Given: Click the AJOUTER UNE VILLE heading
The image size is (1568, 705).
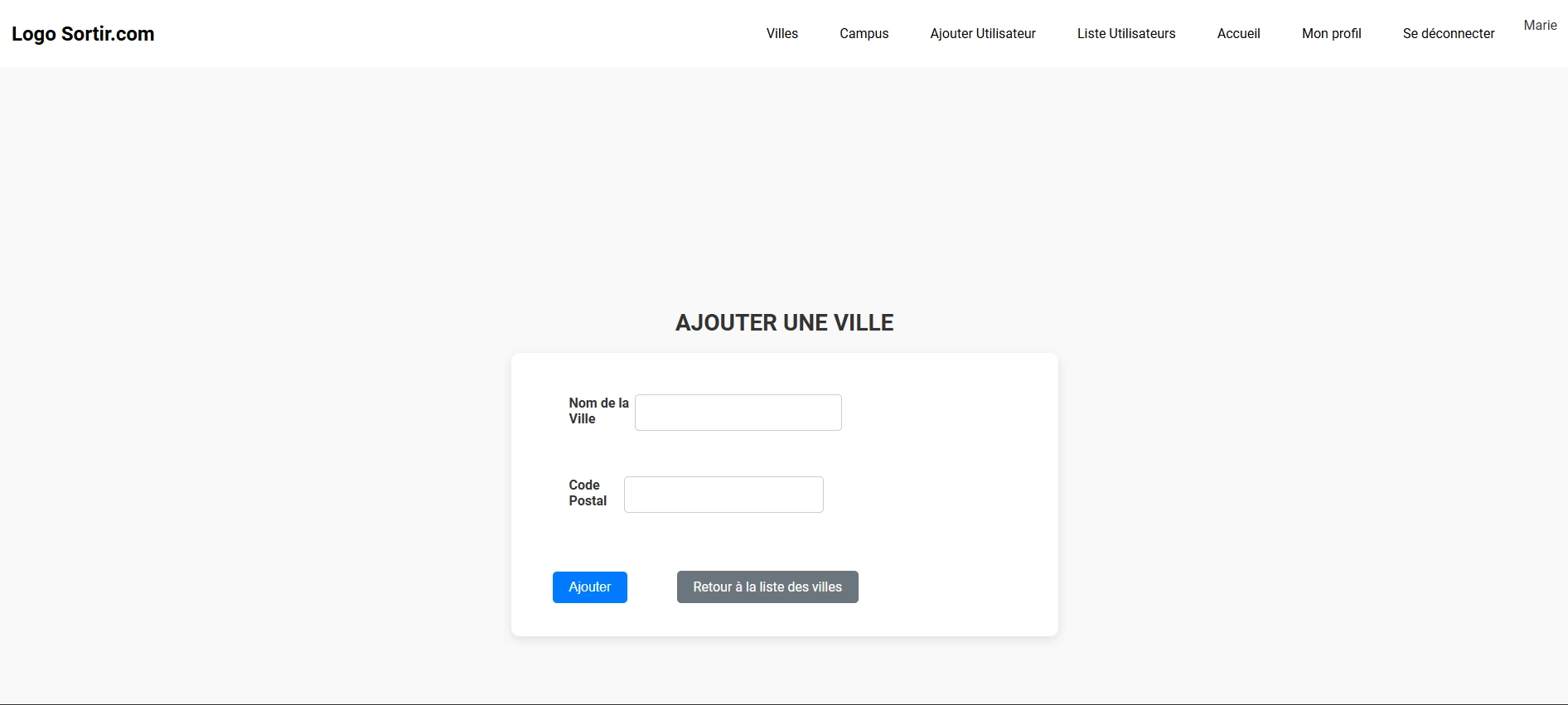Looking at the screenshot, I should (x=785, y=322).
